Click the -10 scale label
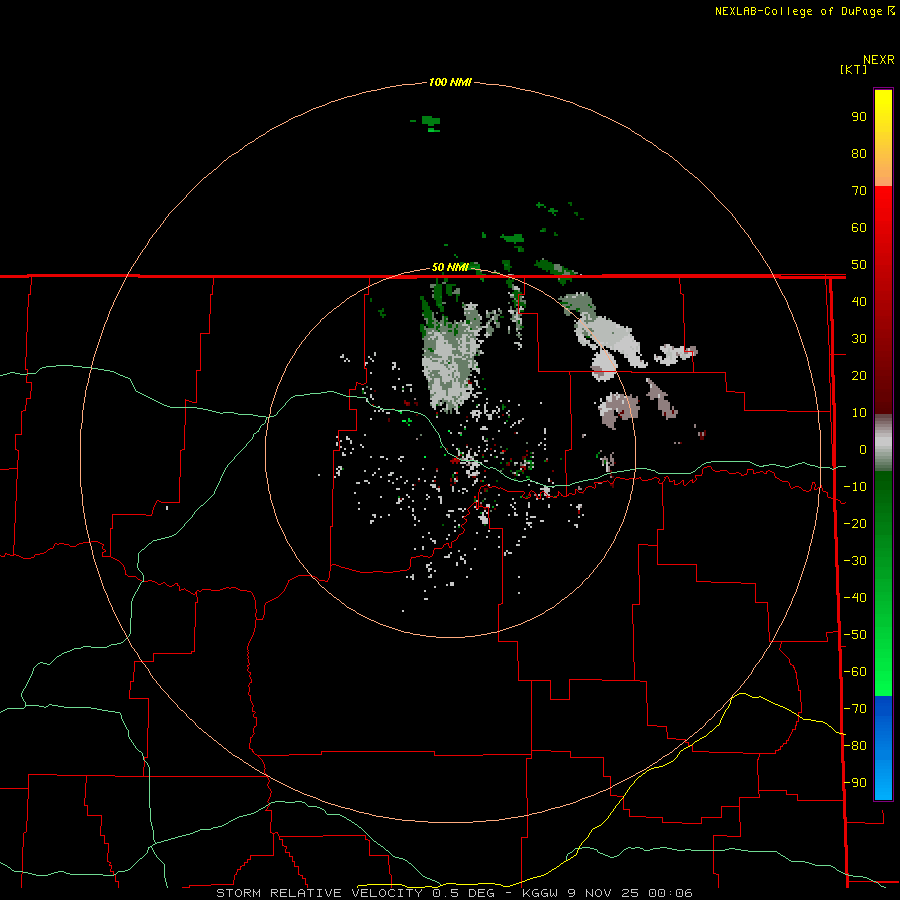The image size is (900, 900). point(855,487)
